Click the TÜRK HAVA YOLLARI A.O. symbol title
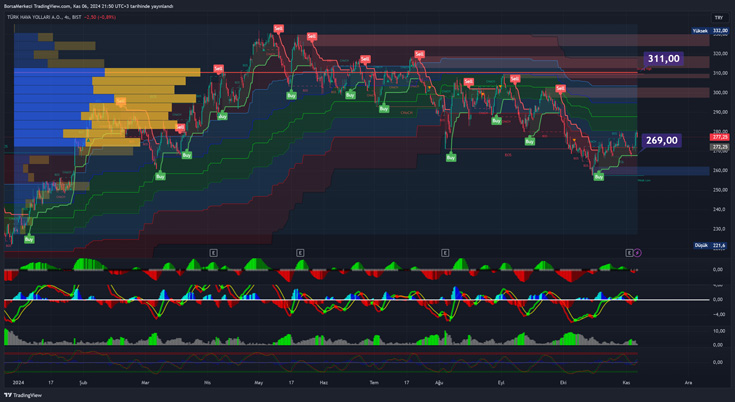This screenshot has height=402, width=735. (x=35, y=17)
